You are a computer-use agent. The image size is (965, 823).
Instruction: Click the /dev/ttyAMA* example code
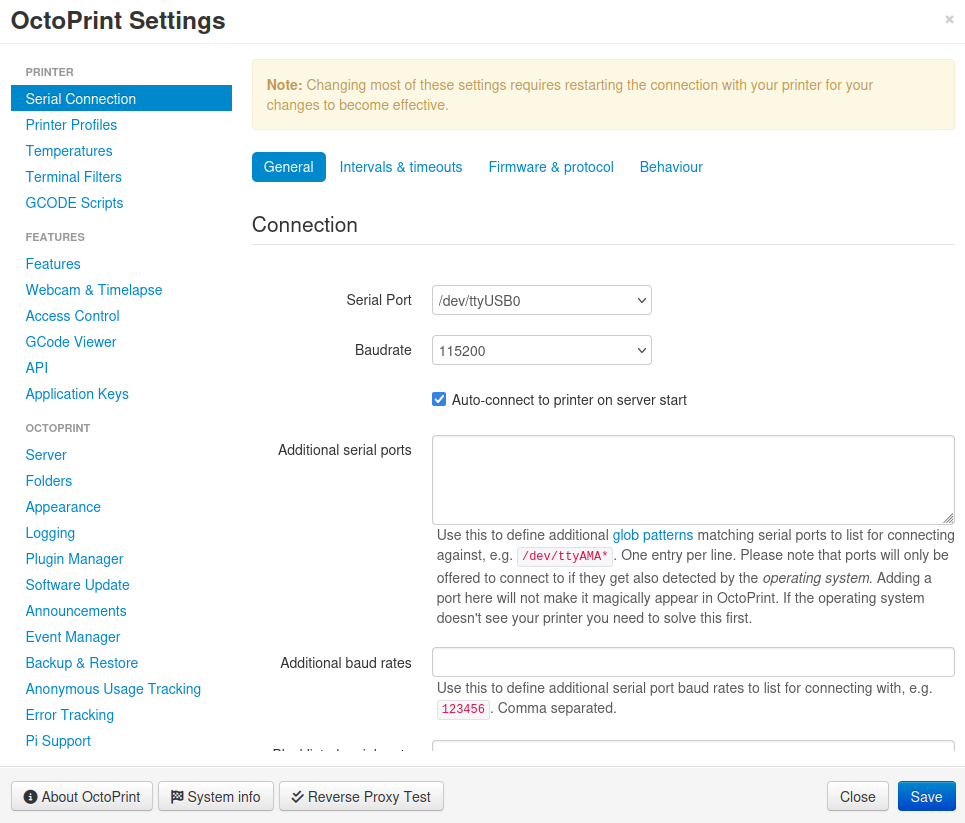pyautogui.click(x=565, y=556)
